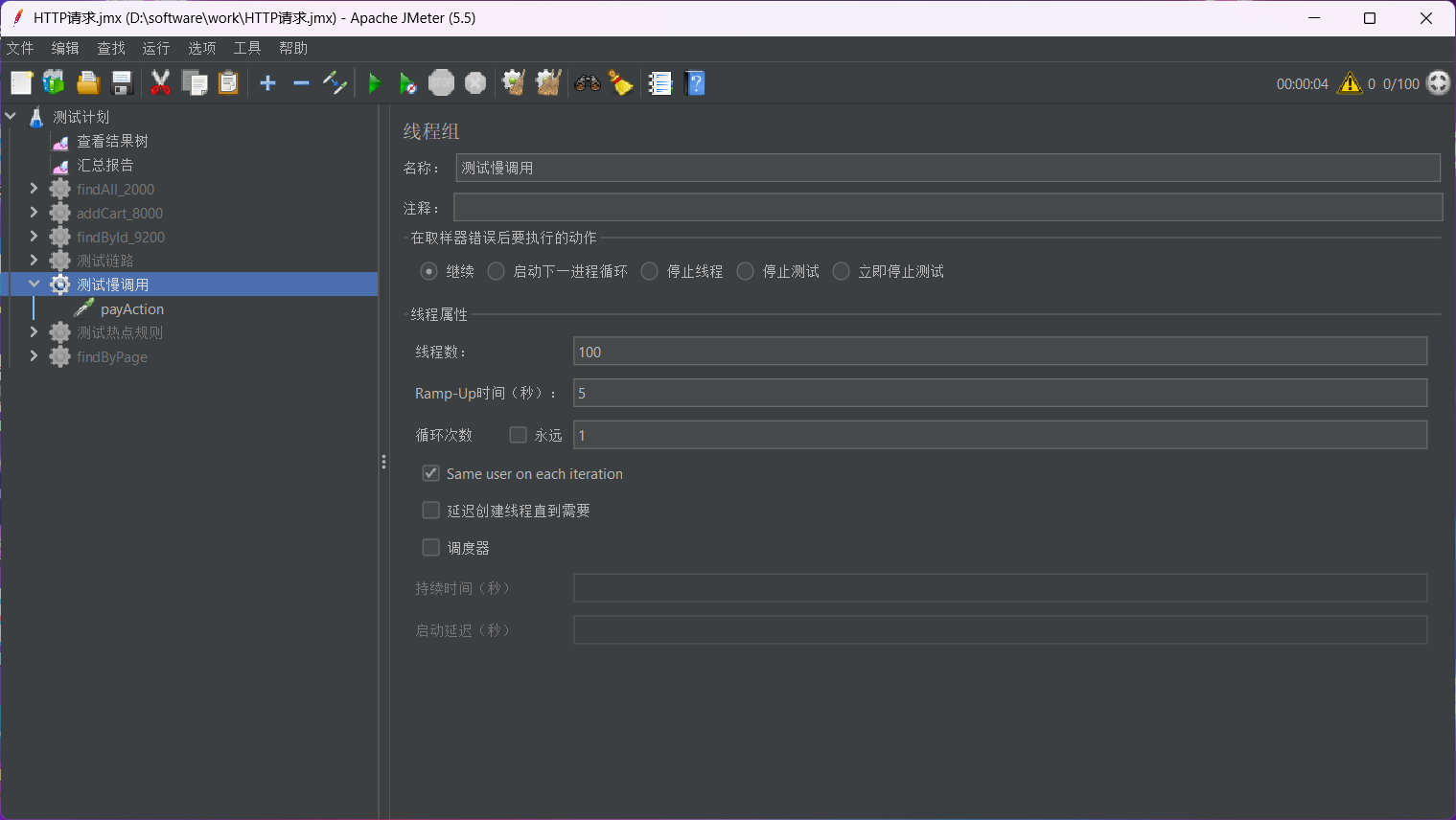
Task: Enable the 调度器 checkbox
Action: pos(431,548)
